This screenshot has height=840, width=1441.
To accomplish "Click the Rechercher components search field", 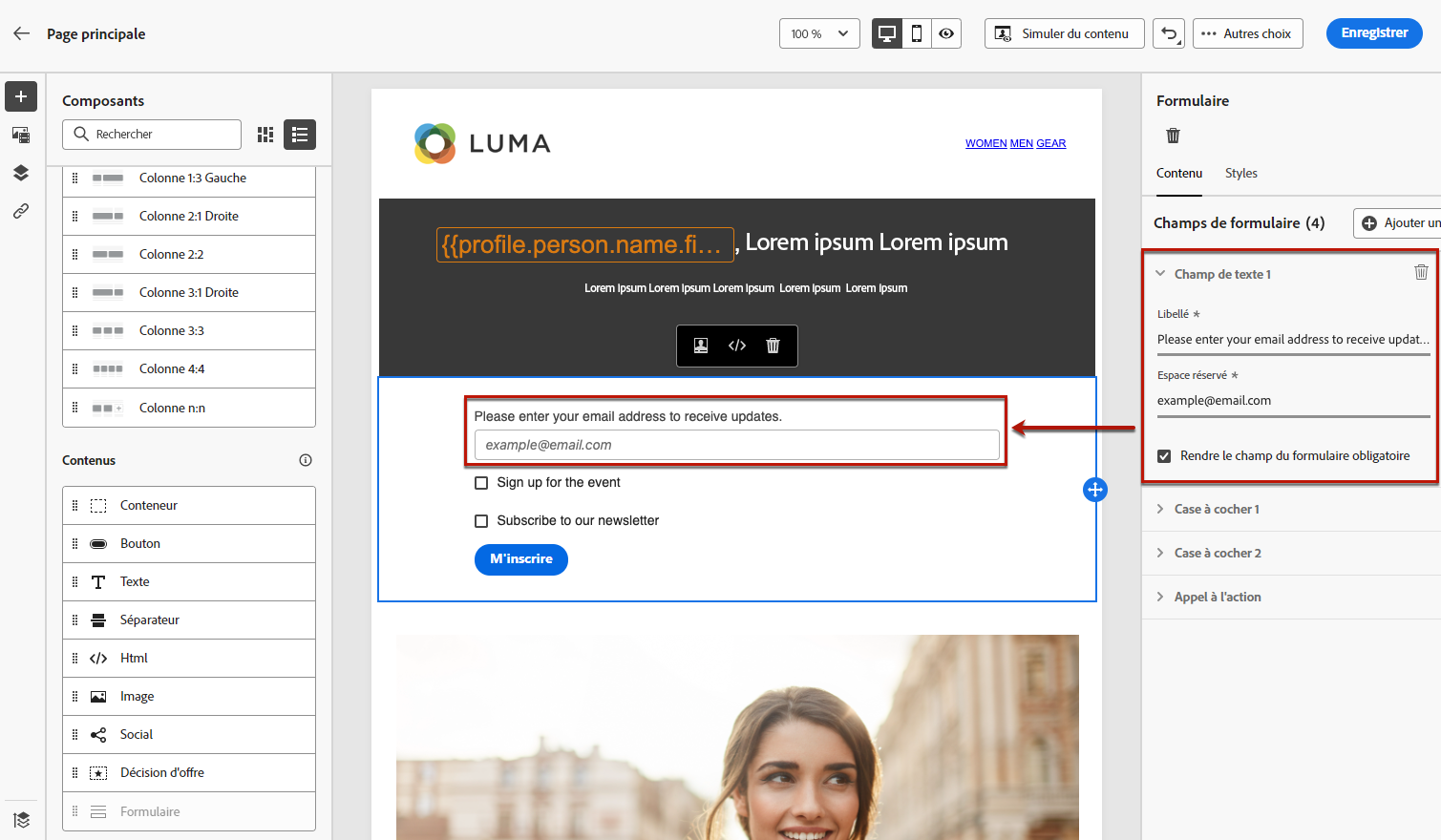I will [152, 135].
